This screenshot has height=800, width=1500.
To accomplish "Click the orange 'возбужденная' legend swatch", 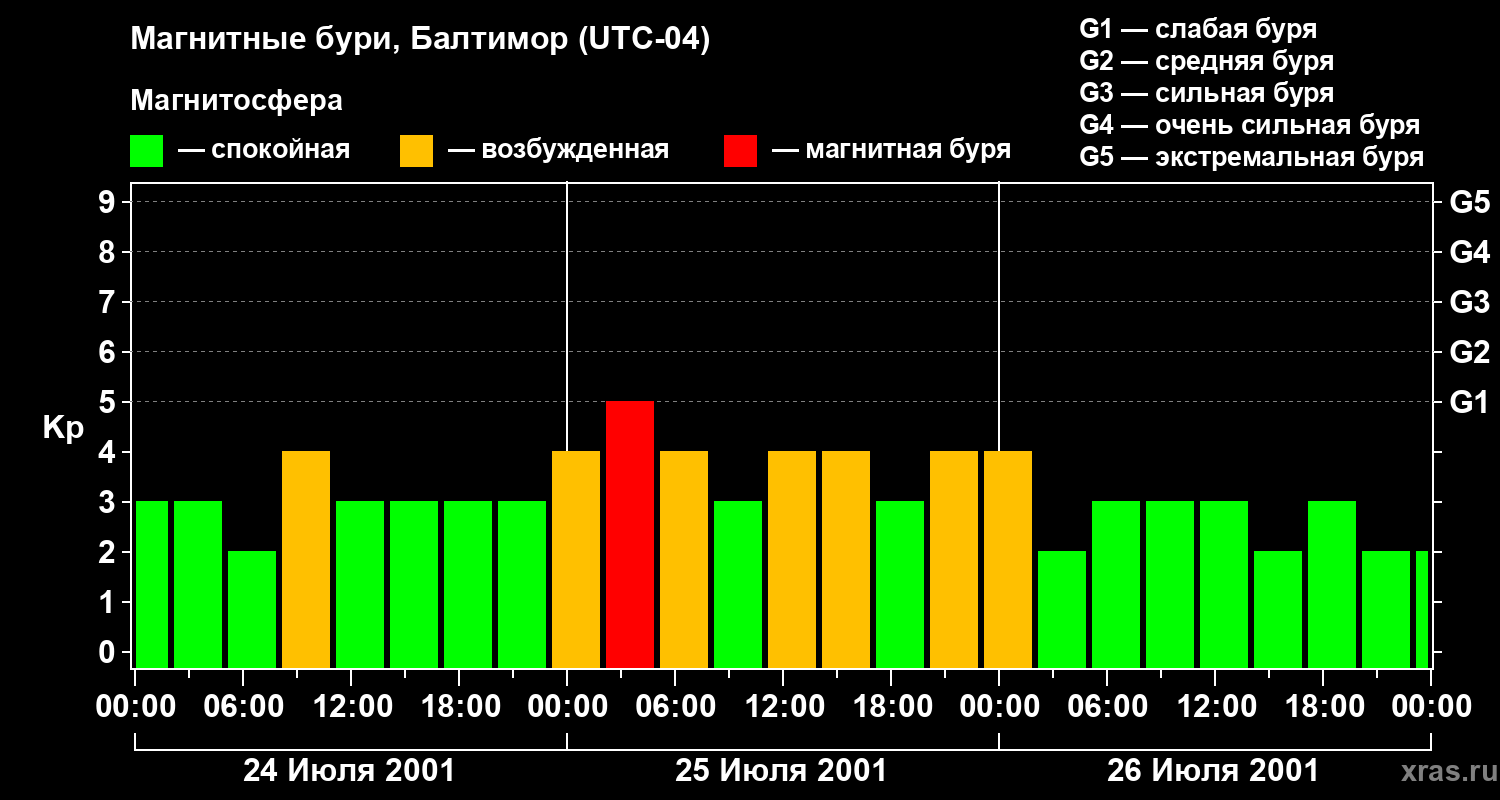I will click(416, 151).
